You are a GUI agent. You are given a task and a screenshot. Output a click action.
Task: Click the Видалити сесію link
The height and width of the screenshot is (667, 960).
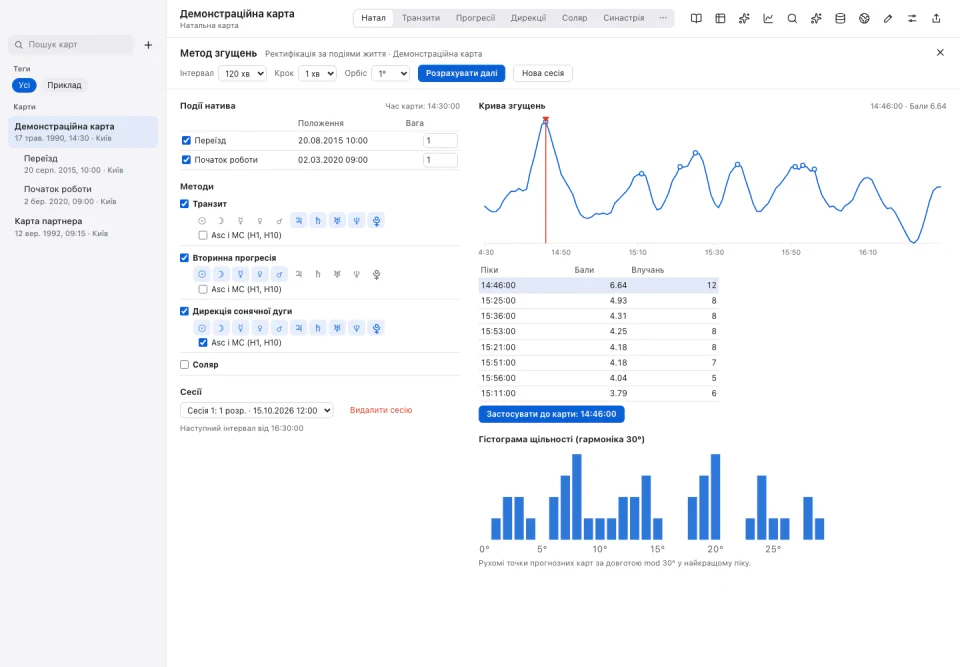381,410
